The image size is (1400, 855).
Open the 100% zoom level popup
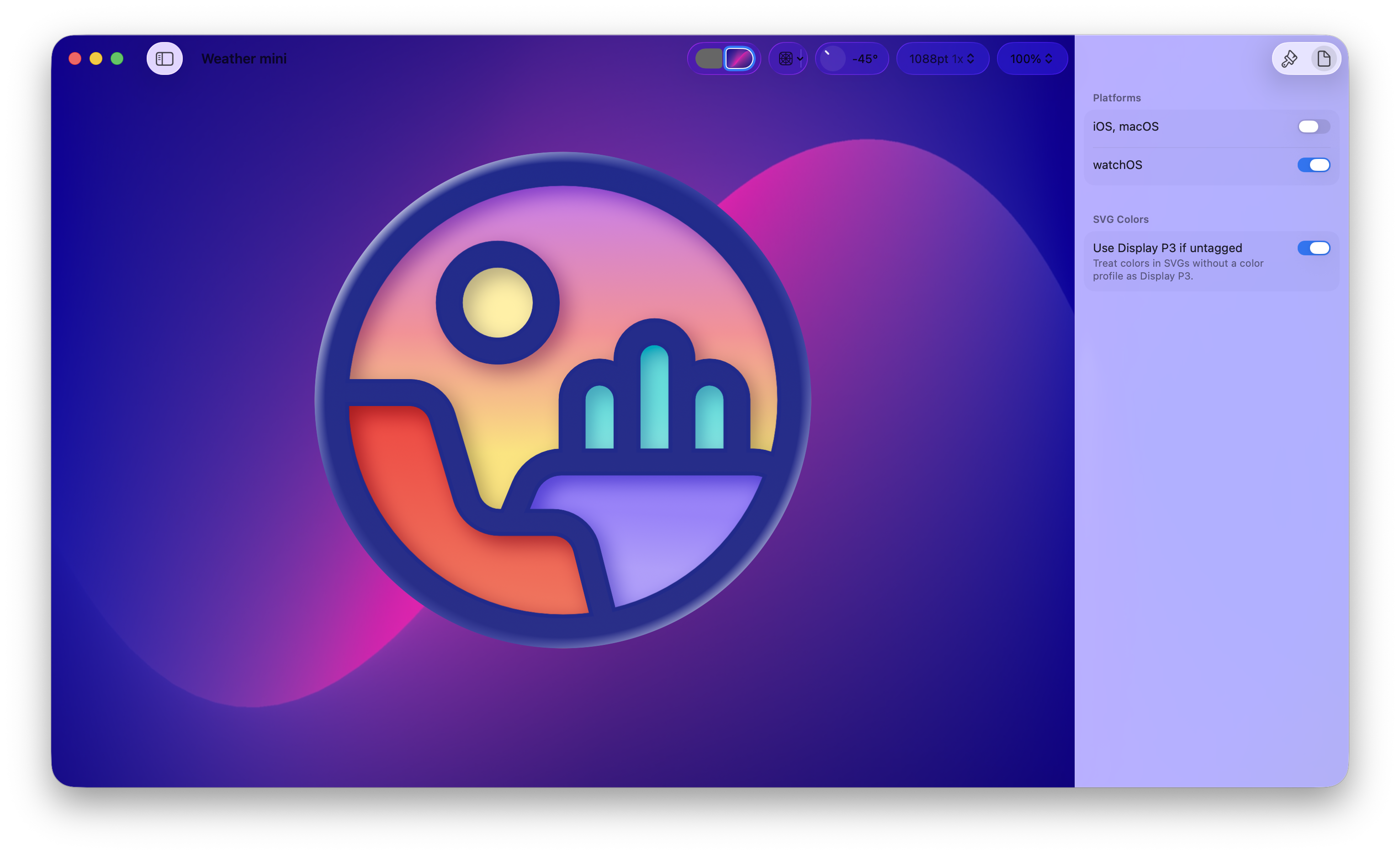point(1031,58)
